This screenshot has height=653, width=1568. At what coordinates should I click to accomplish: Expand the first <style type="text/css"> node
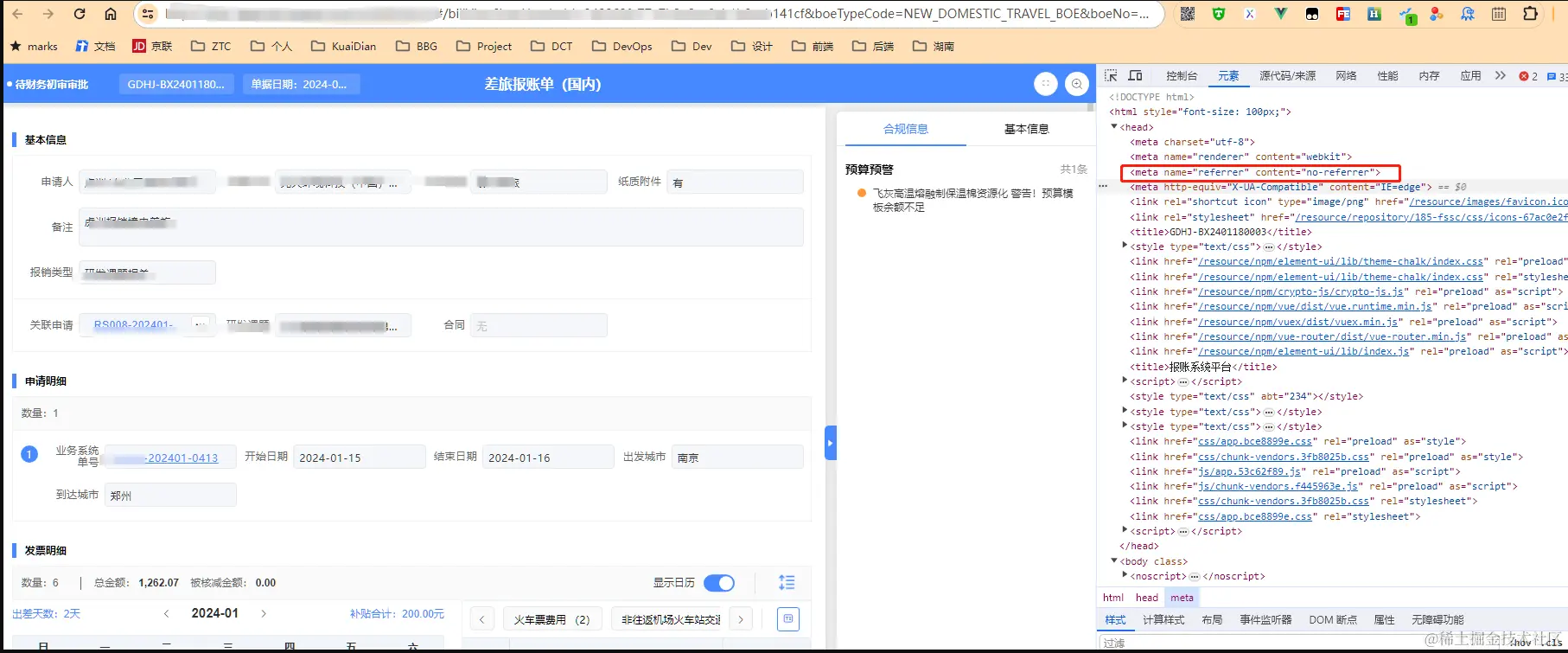[1125, 246]
